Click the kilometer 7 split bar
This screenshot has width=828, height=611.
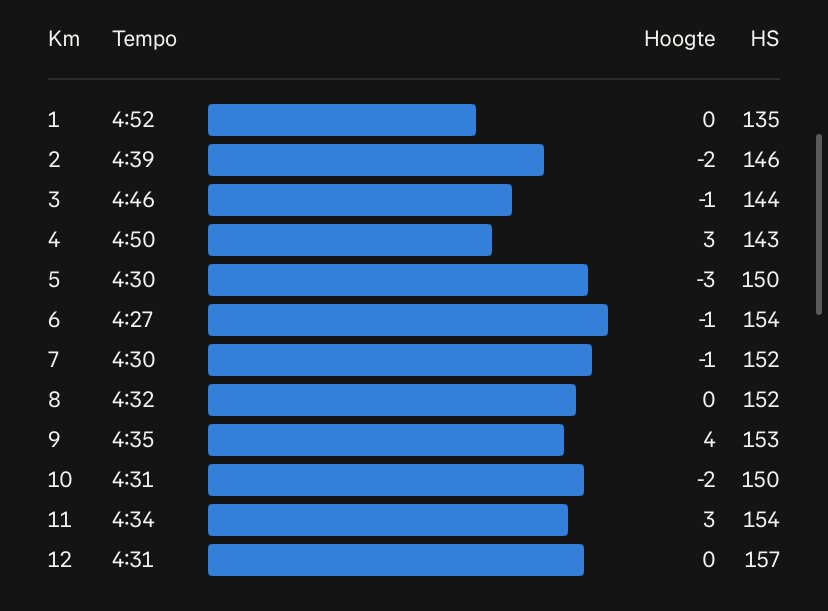[x=400, y=360]
